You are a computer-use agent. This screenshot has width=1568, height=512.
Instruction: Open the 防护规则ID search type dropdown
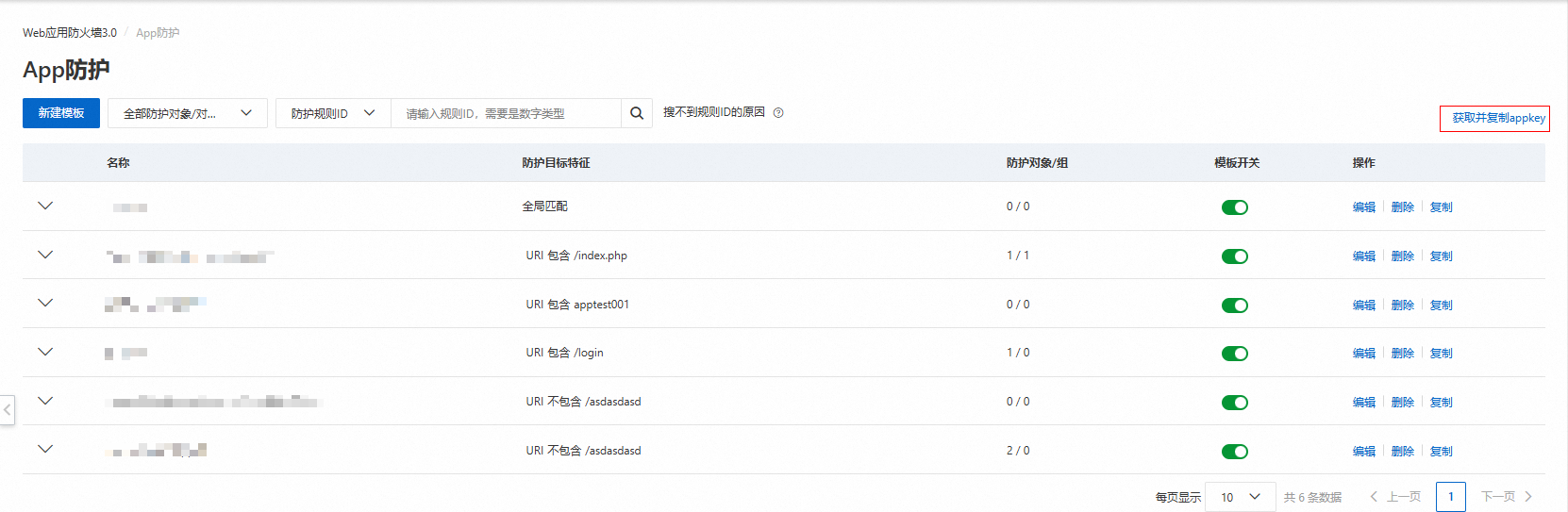pos(333,113)
